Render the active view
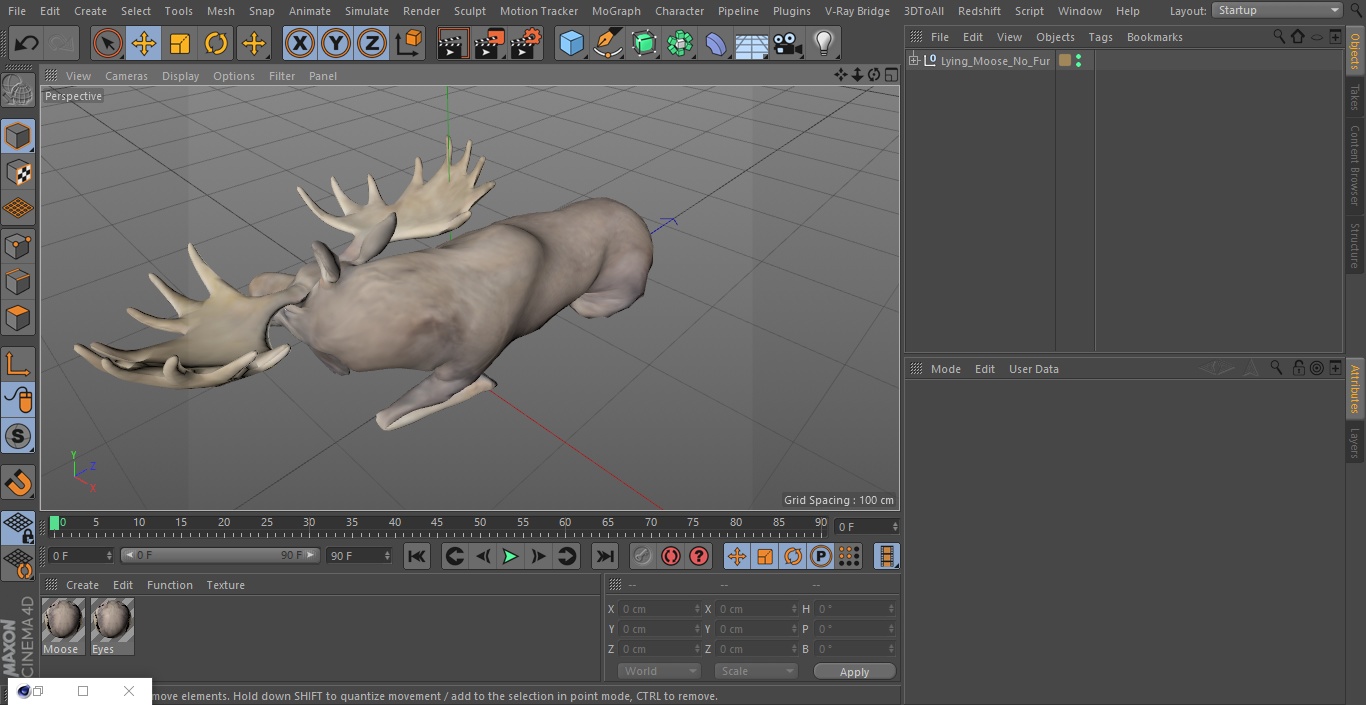The image size is (1366, 705). pos(453,43)
